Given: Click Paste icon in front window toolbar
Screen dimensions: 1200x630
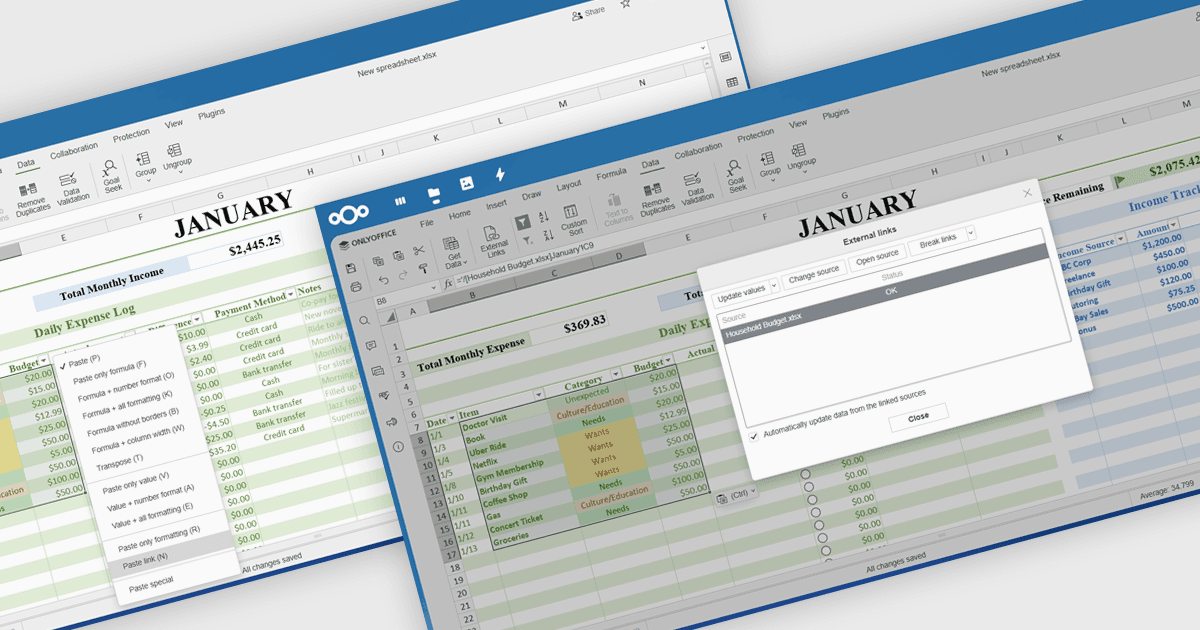Looking at the screenshot, I should click(398, 255).
